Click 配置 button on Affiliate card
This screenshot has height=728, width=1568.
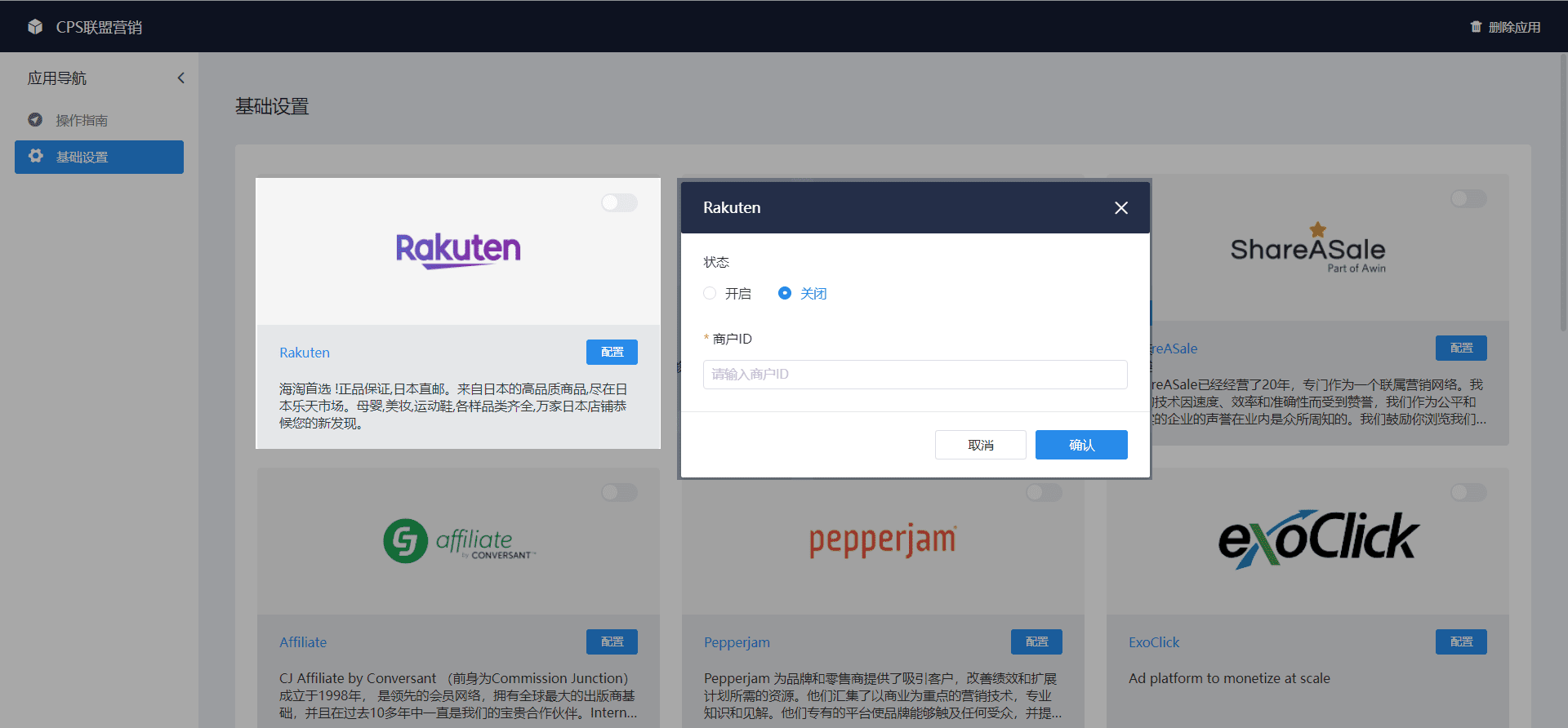pyautogui.click(x=612, y=641)
